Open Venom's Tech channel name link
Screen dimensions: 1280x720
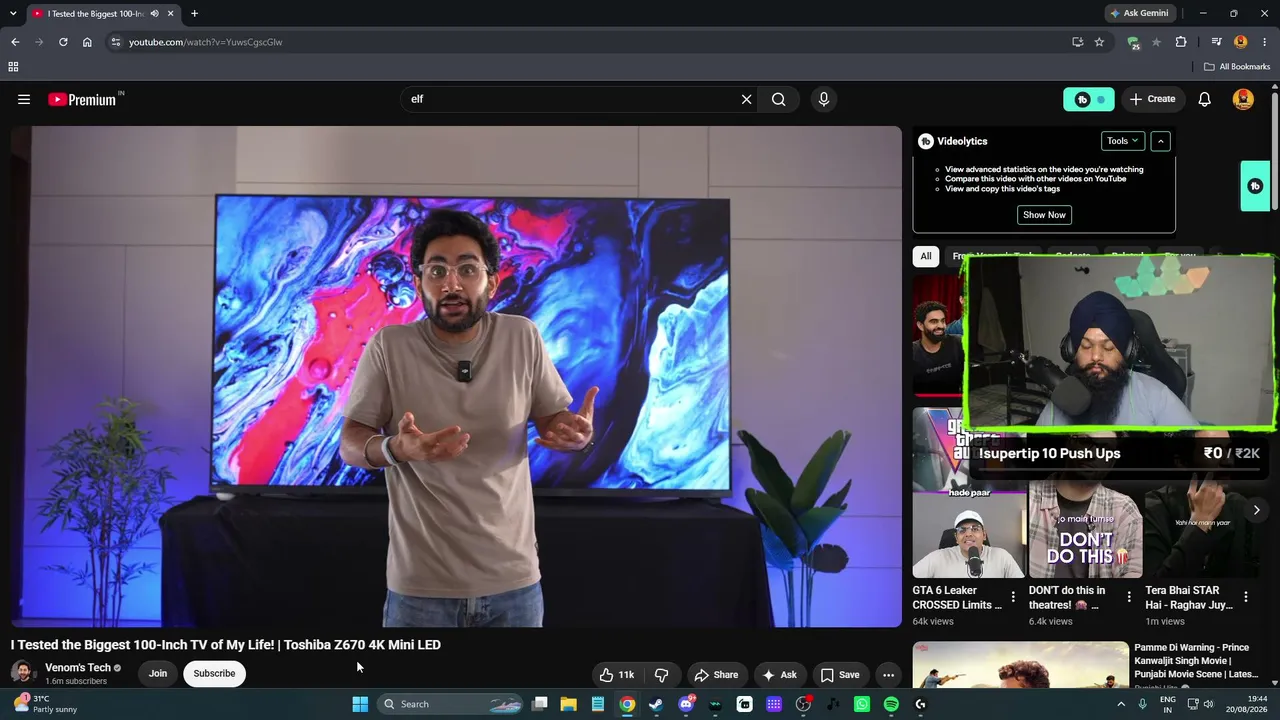click(78, 668)
